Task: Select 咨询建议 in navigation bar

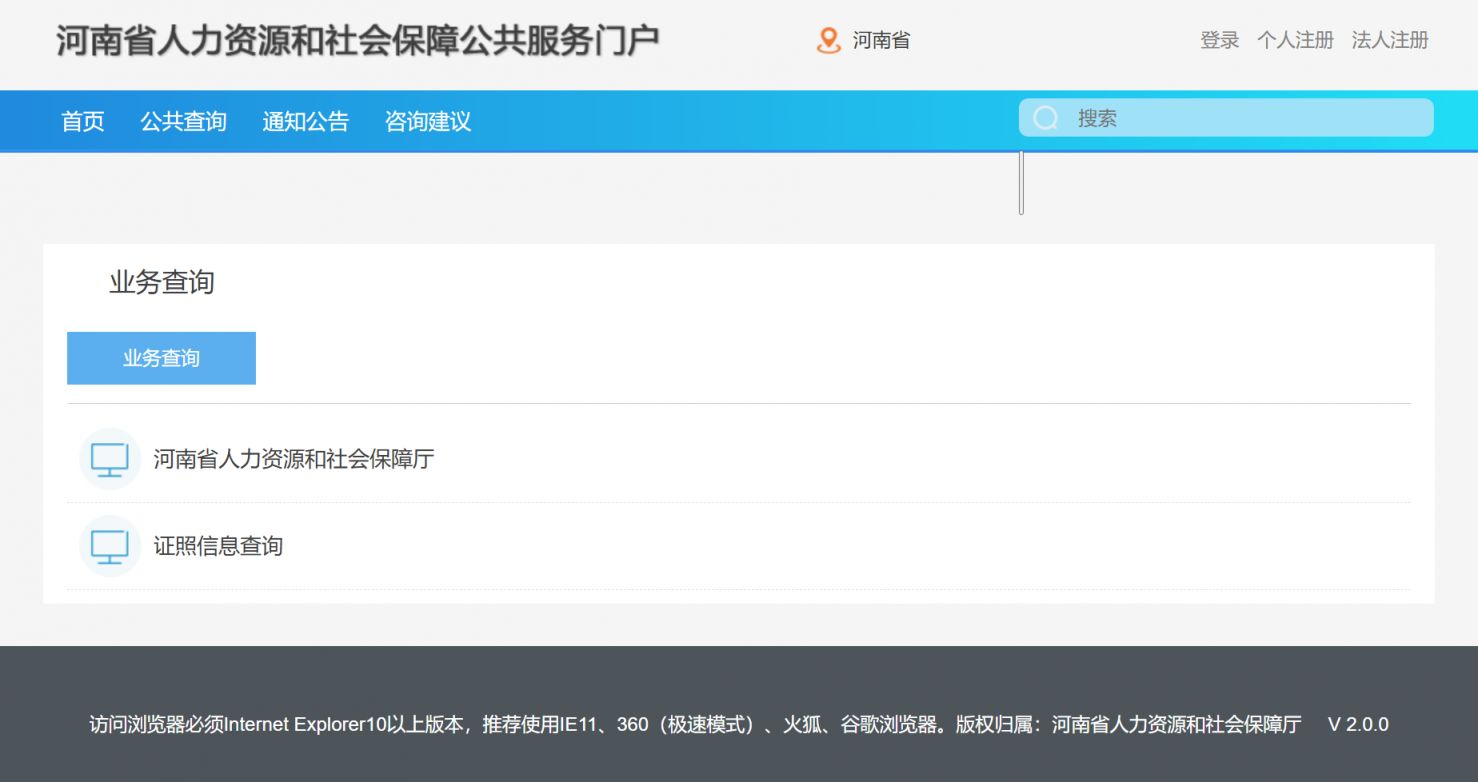Action: (x=428, y=121)
